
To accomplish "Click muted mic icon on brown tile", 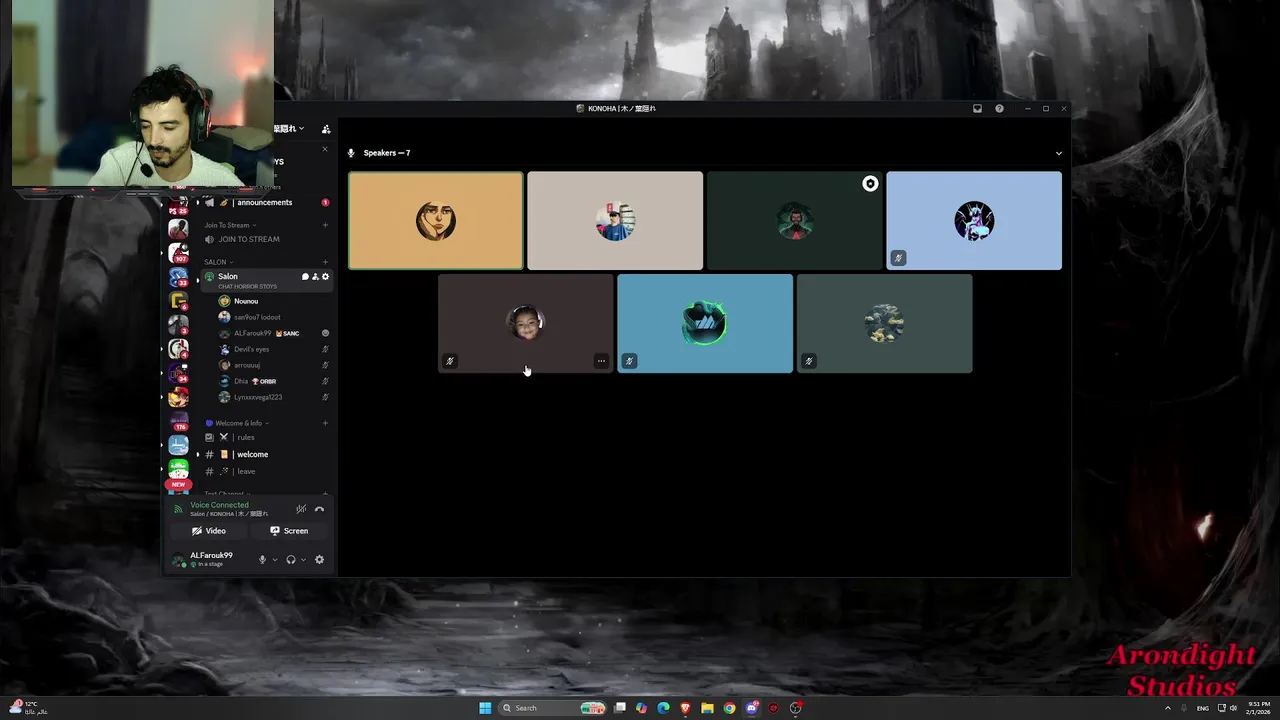I will pyautogui.click(x=450, y=361).
